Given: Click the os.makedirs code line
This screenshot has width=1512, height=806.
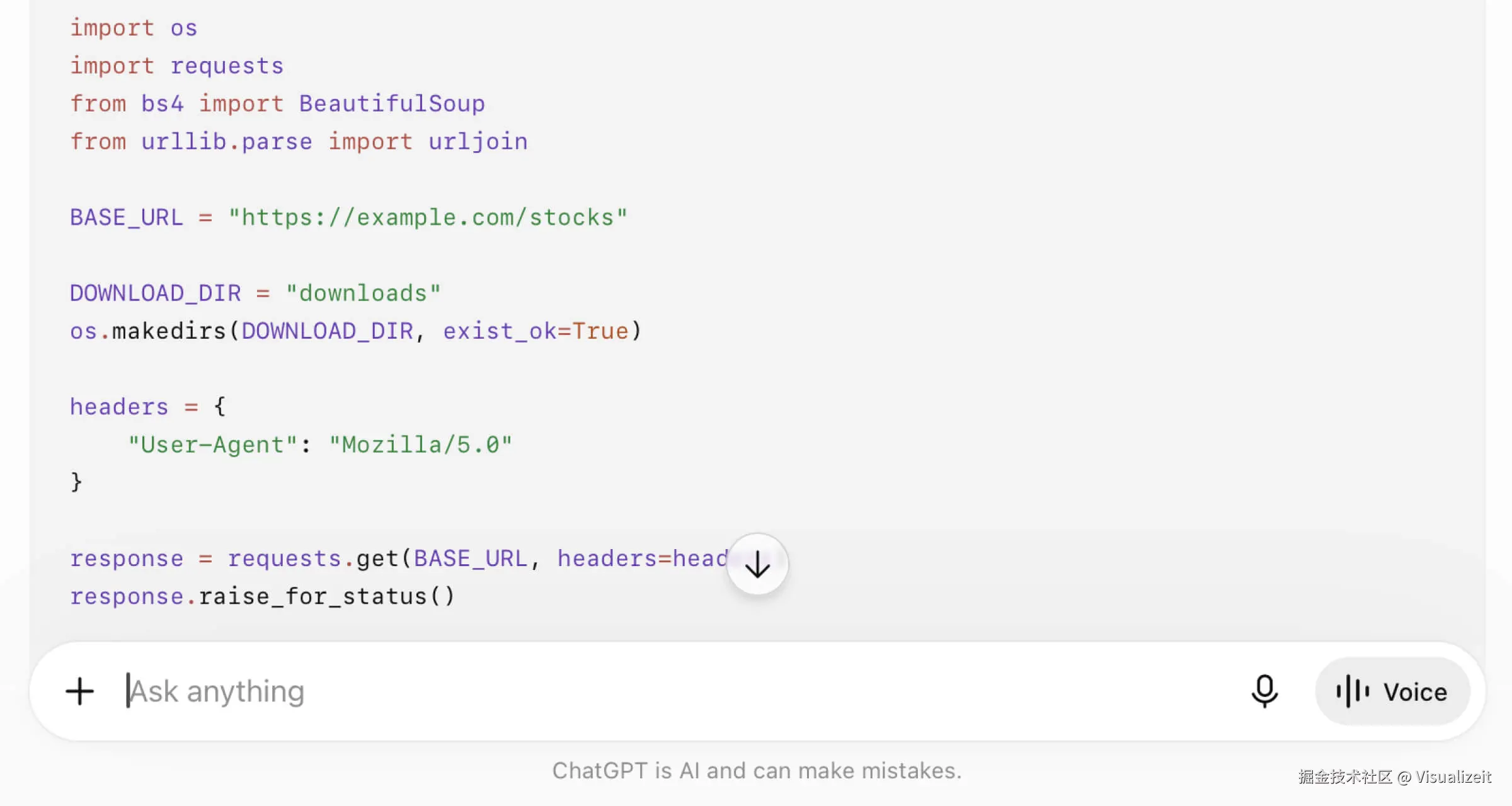Looking at the screenshot, I should 356,331.
